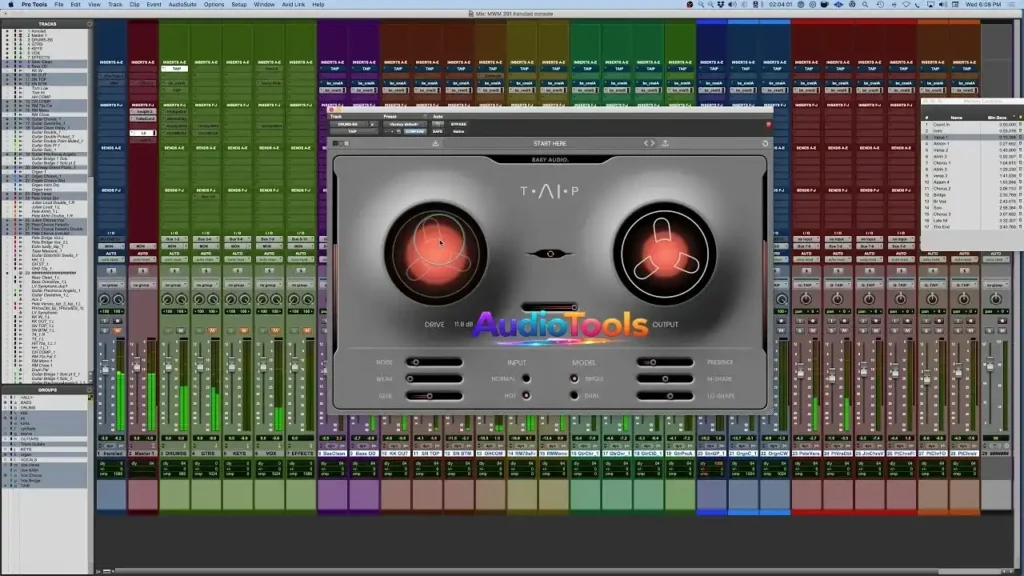Click the preset save icon left of START HERE
1024x576 pixels.
tap(435, 143)
